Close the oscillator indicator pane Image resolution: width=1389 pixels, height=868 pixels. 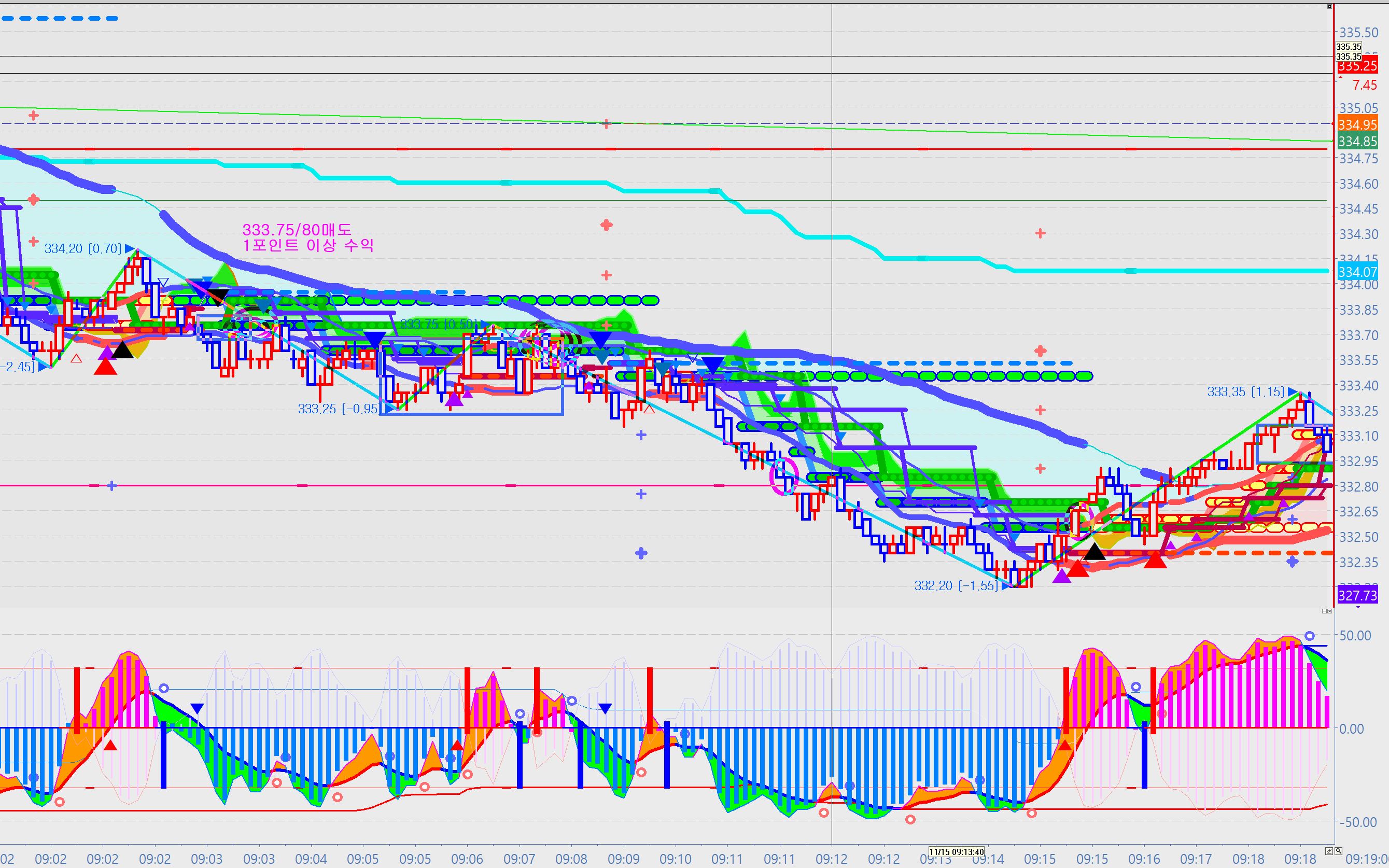(1330, 611)
